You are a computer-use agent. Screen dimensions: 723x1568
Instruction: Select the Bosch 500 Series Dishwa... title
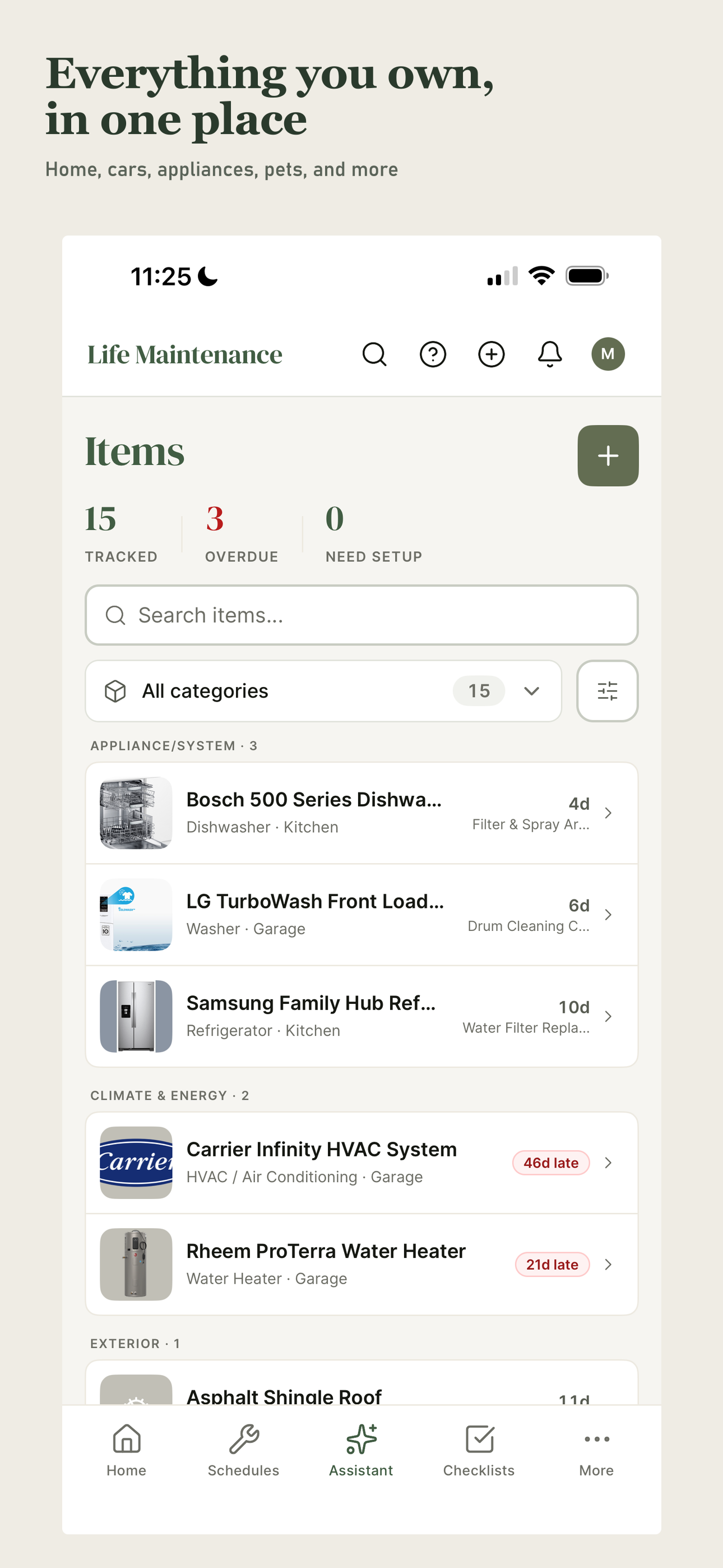pos(314,800)
